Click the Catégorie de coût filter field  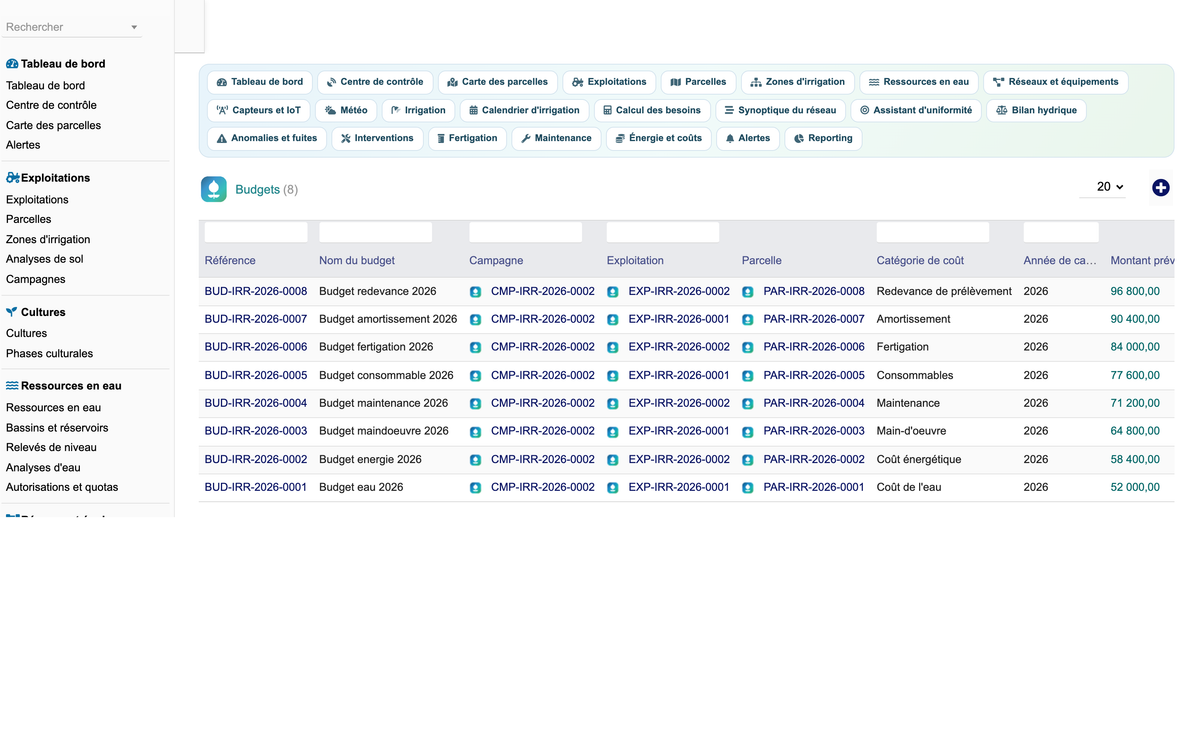[x=933, y=232]
